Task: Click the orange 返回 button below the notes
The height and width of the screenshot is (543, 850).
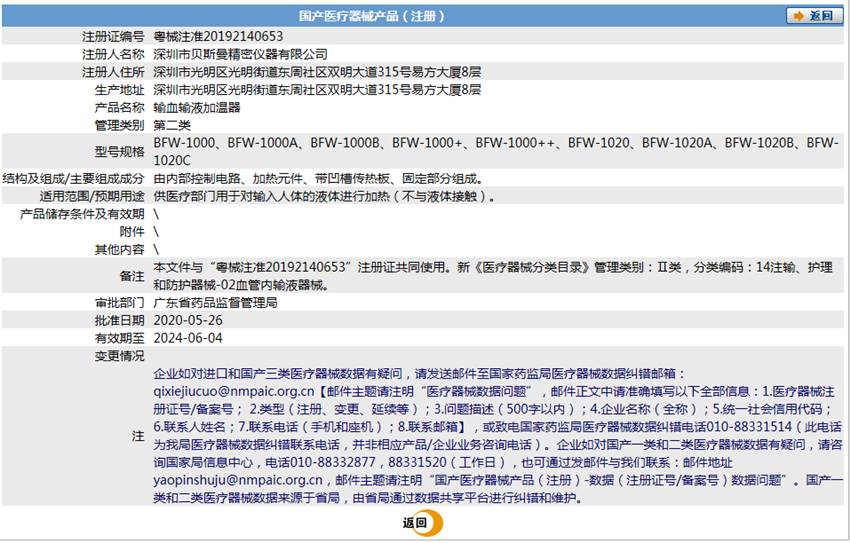Action: pos(422,523)
